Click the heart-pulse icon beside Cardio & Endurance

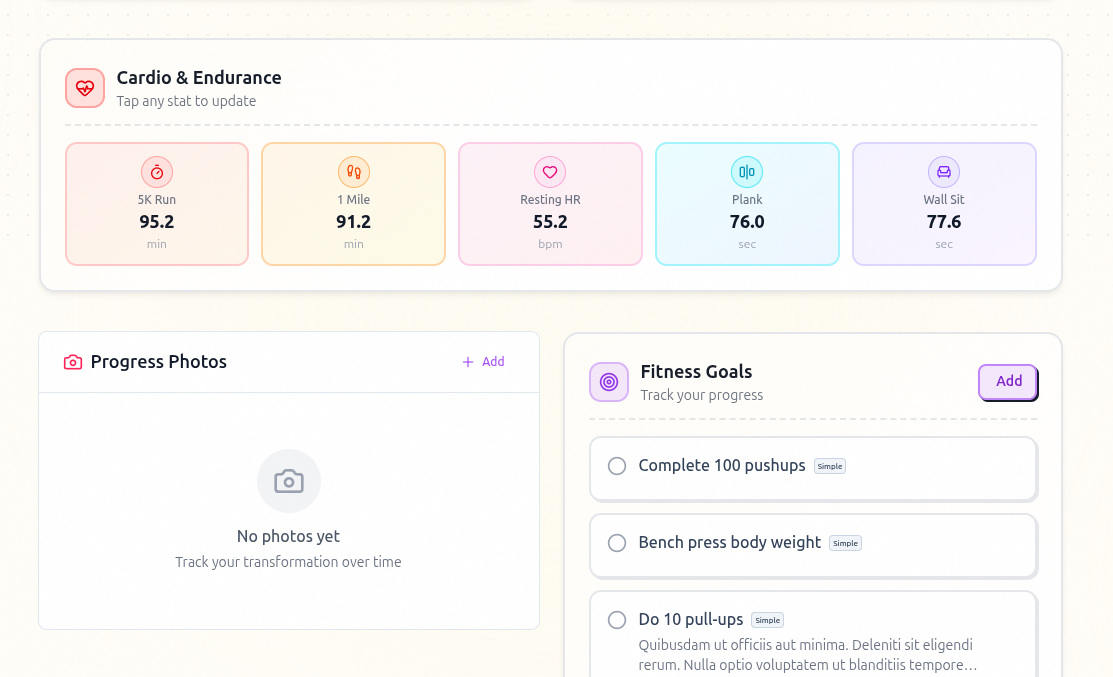(x=85, y=88)
